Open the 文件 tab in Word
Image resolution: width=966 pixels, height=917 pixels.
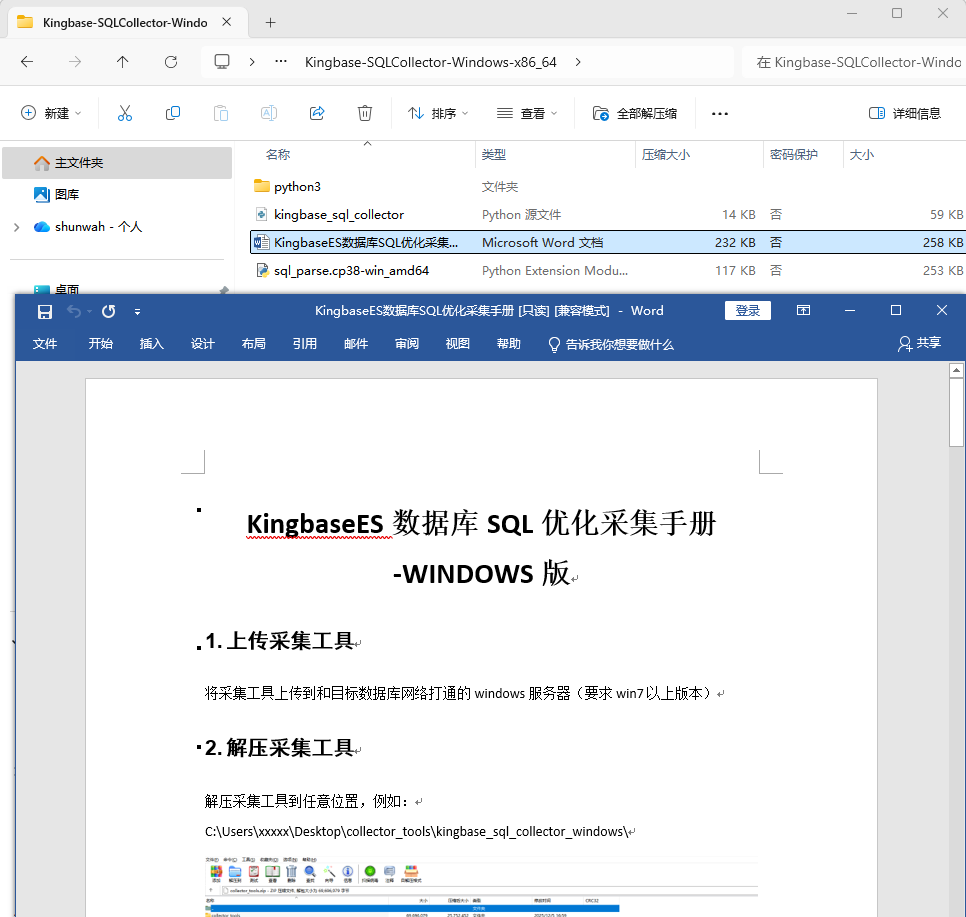point(45,344)
